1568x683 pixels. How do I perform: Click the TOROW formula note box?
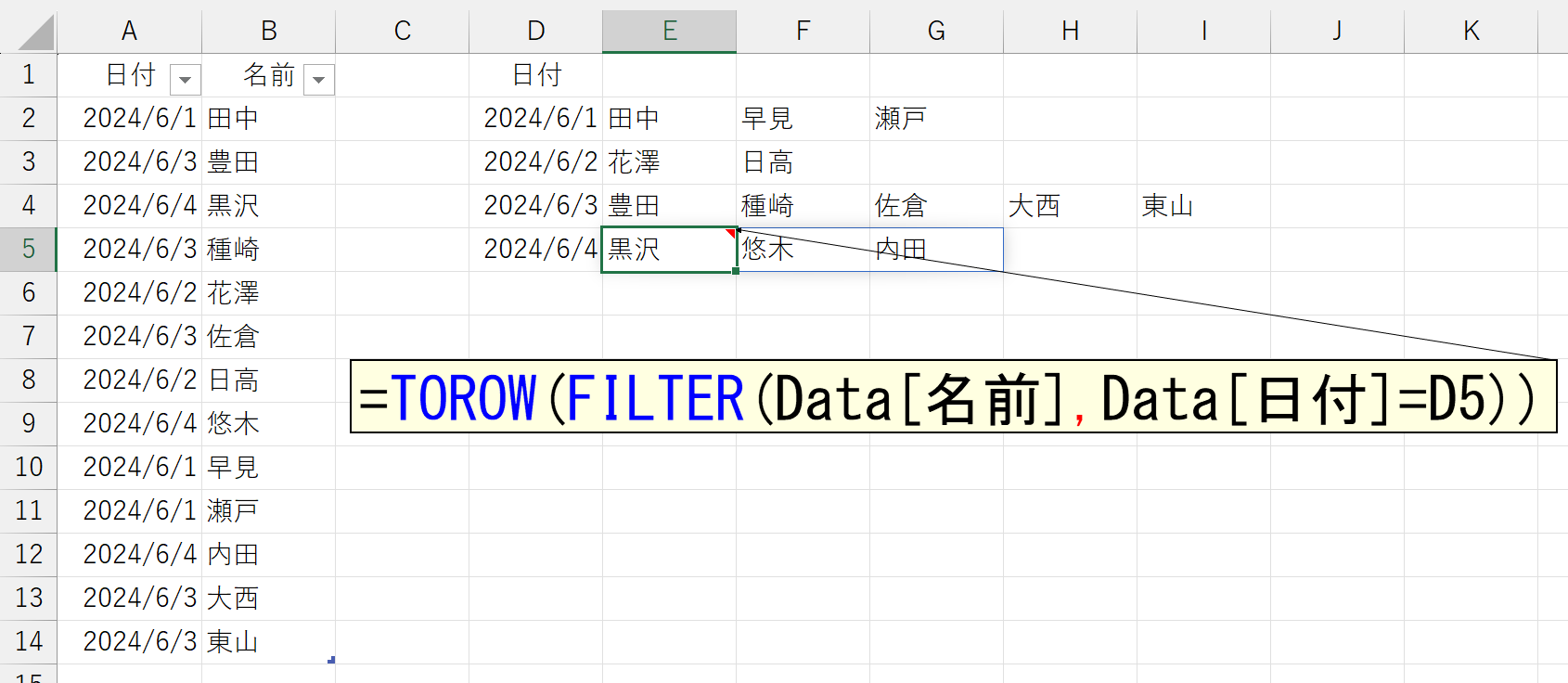coord(953,397)
